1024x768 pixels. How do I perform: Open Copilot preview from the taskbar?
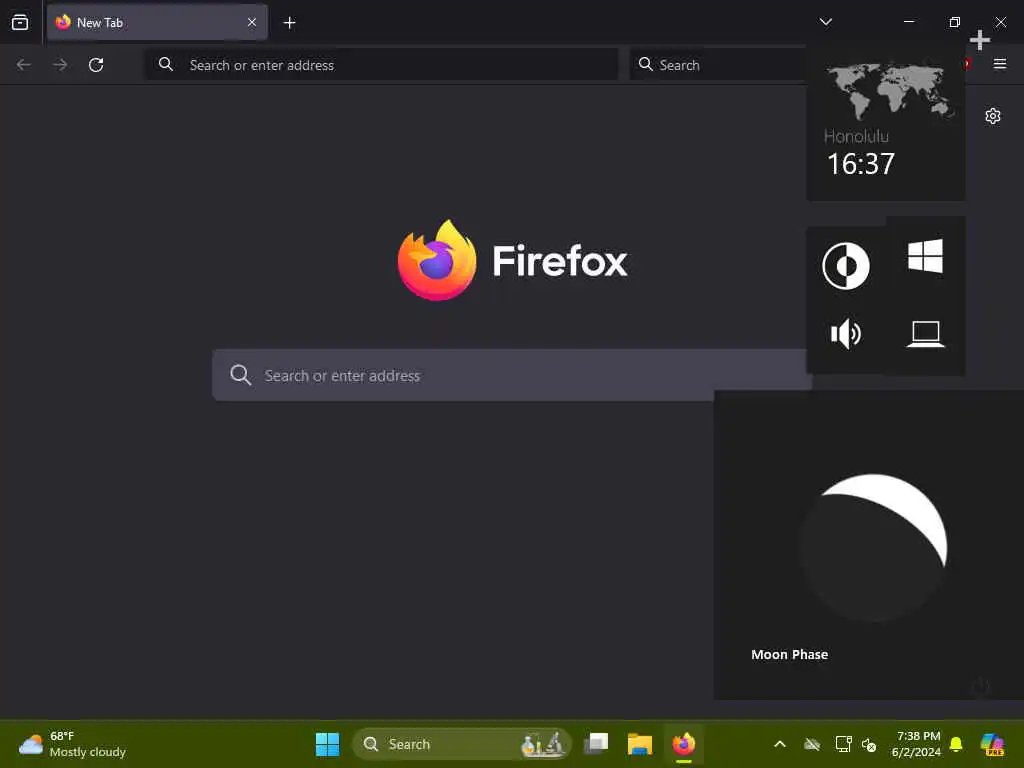992,744
